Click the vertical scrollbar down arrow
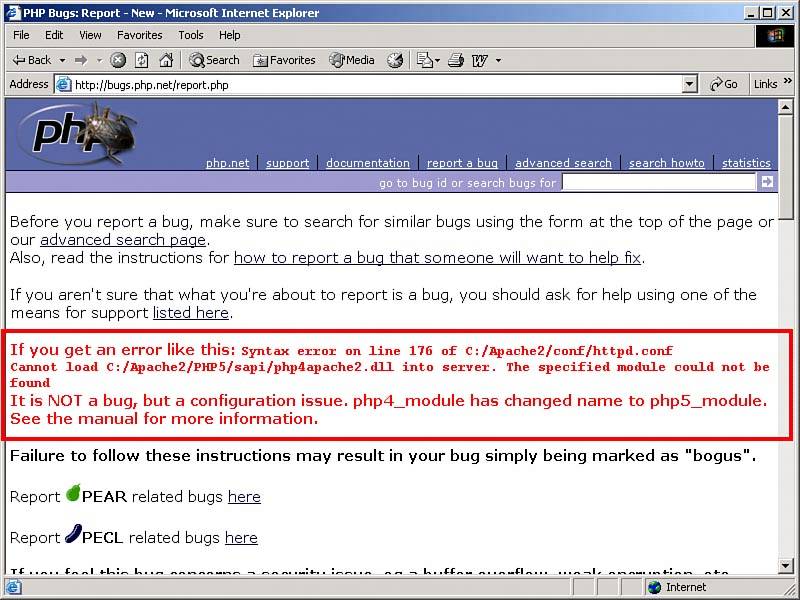800x600 pixels. coord(786,566)
